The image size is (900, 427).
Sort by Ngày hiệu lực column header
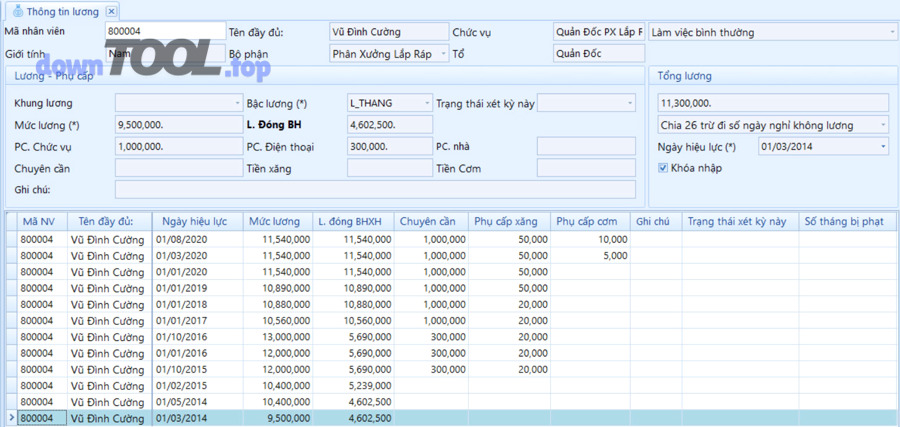[197, 221]
